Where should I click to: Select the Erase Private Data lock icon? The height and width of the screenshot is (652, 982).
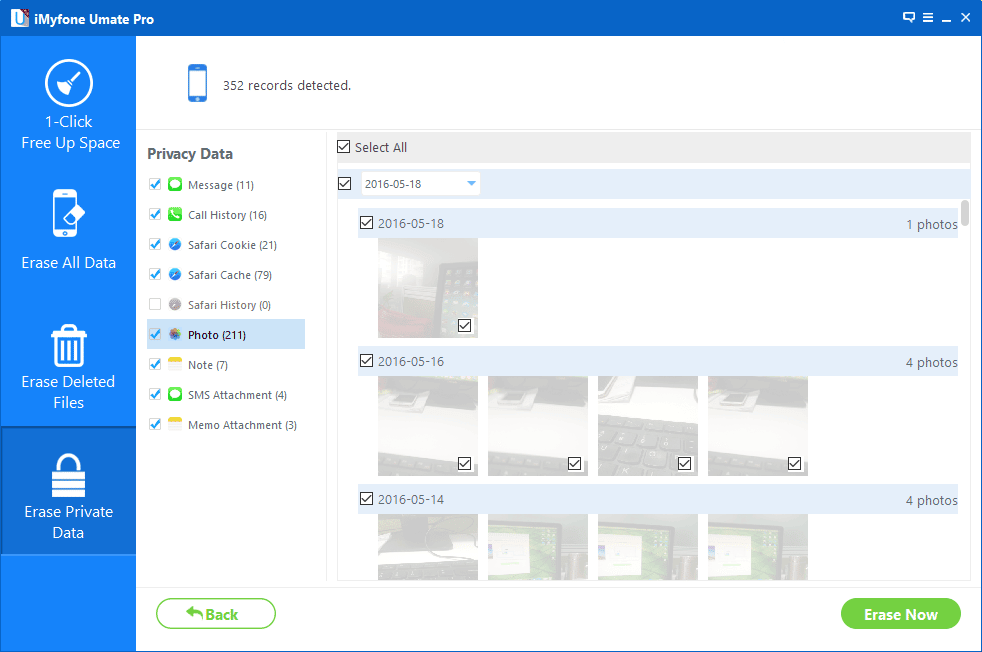[68, 475]
